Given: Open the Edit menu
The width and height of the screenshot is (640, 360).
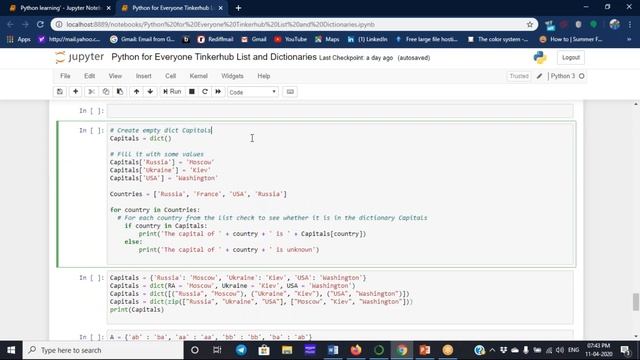Looking at the screenshot, I should [89, 76].
